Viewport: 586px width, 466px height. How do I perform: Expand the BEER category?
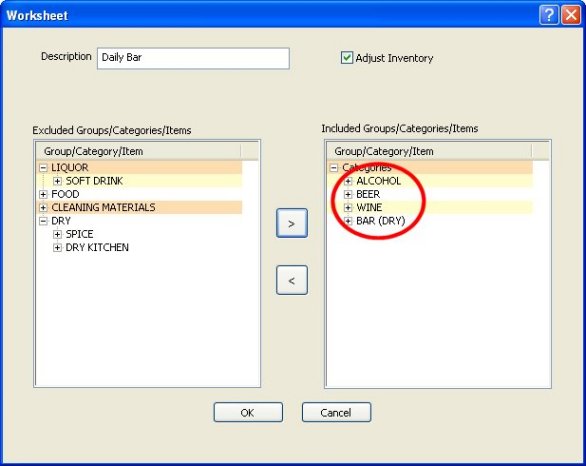coord(348,194)
